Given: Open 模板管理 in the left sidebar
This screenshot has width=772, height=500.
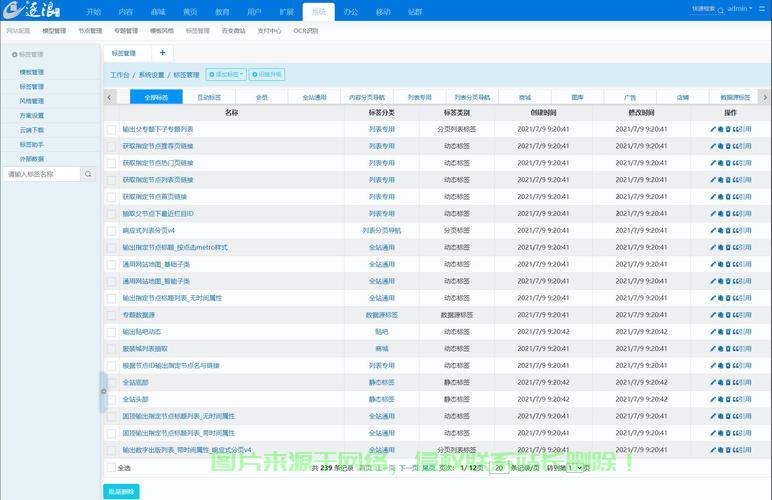Looking at the screenshot, I should coord(32,72).
